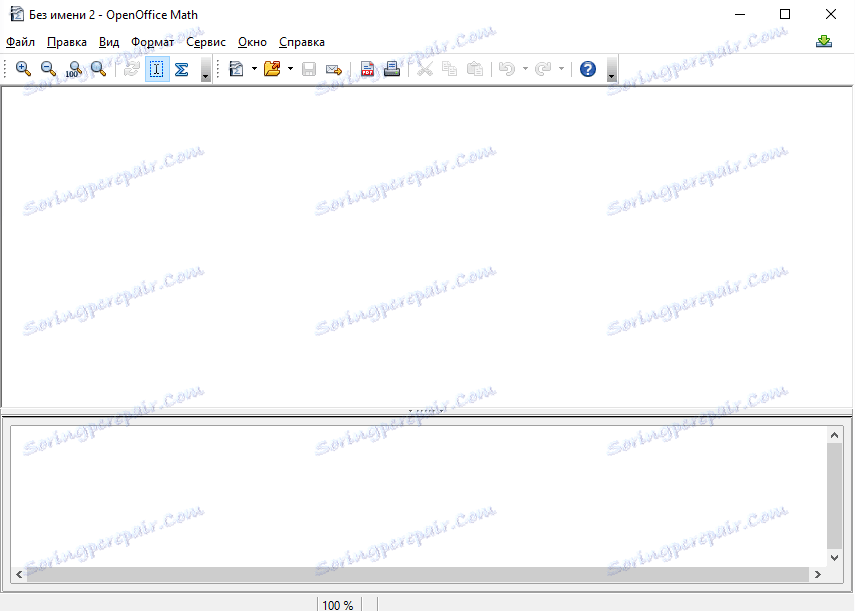
Task: Export the formula as PDF
Action: [x=368, y=69]
